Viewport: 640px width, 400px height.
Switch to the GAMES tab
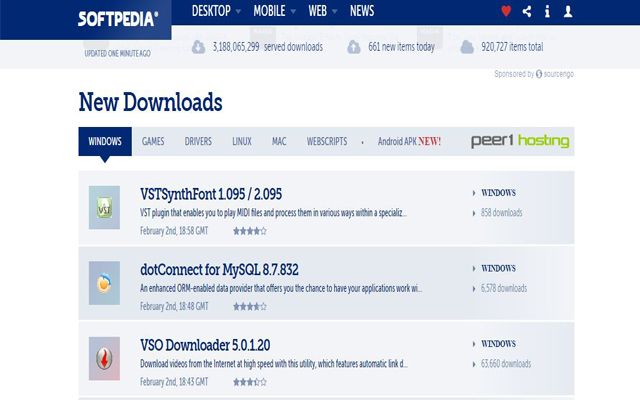pos(153,141)
